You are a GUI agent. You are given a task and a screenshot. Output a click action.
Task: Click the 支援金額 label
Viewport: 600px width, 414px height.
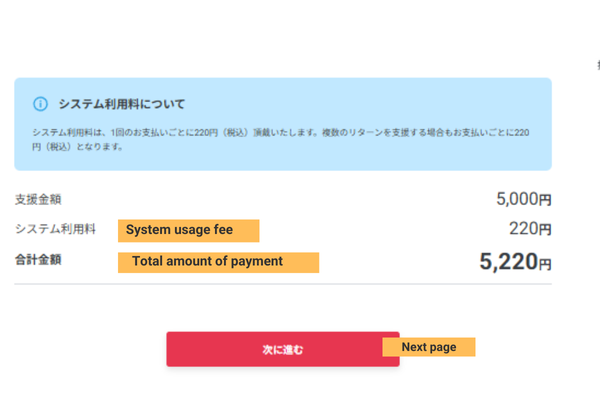(x=38, y=200)
